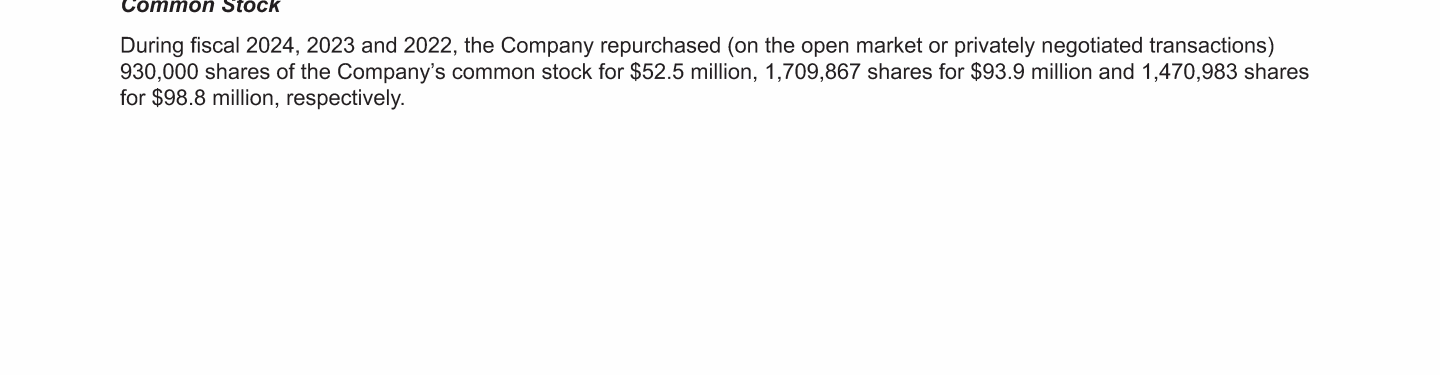Click the share count "1,470,983"
Viewport: 1440px width, 375px height.
click(x=1189, y=72)
